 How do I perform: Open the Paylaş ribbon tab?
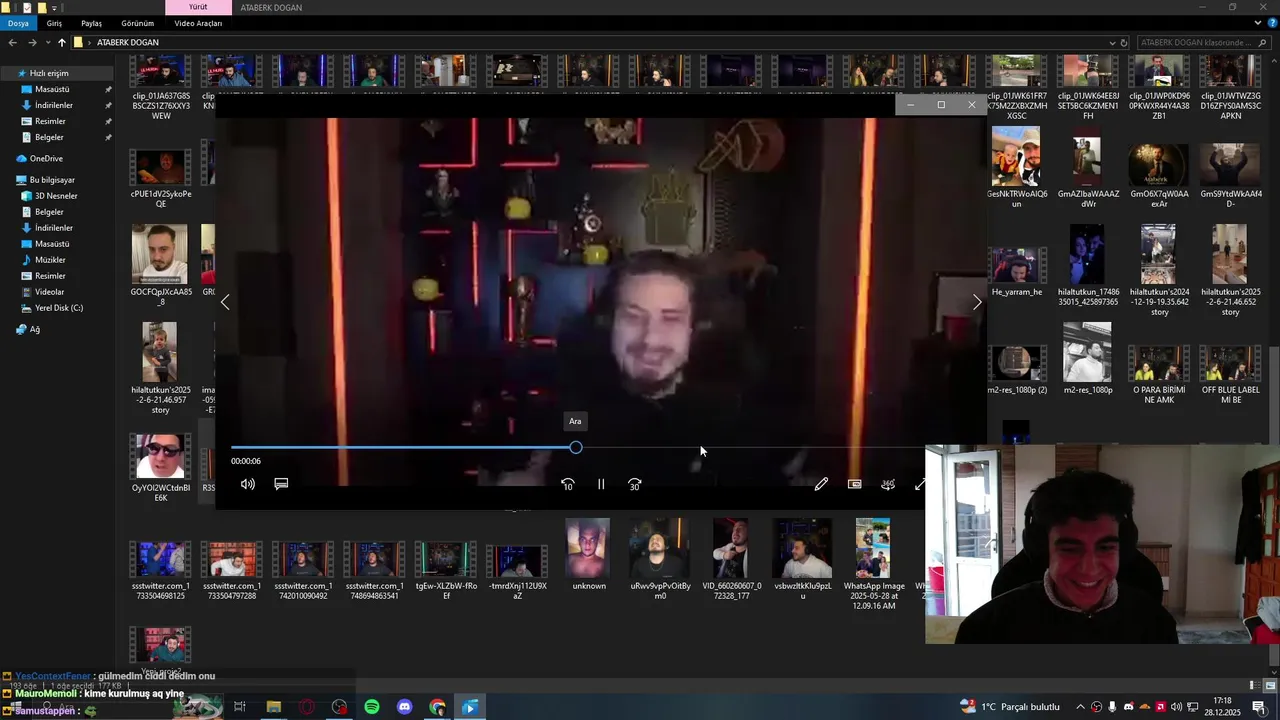point(91,23)
